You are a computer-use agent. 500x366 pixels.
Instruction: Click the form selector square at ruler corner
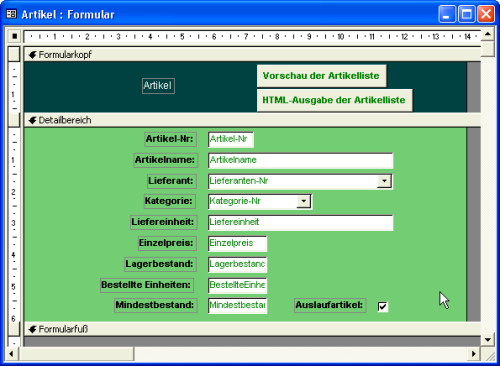[14, 36]
